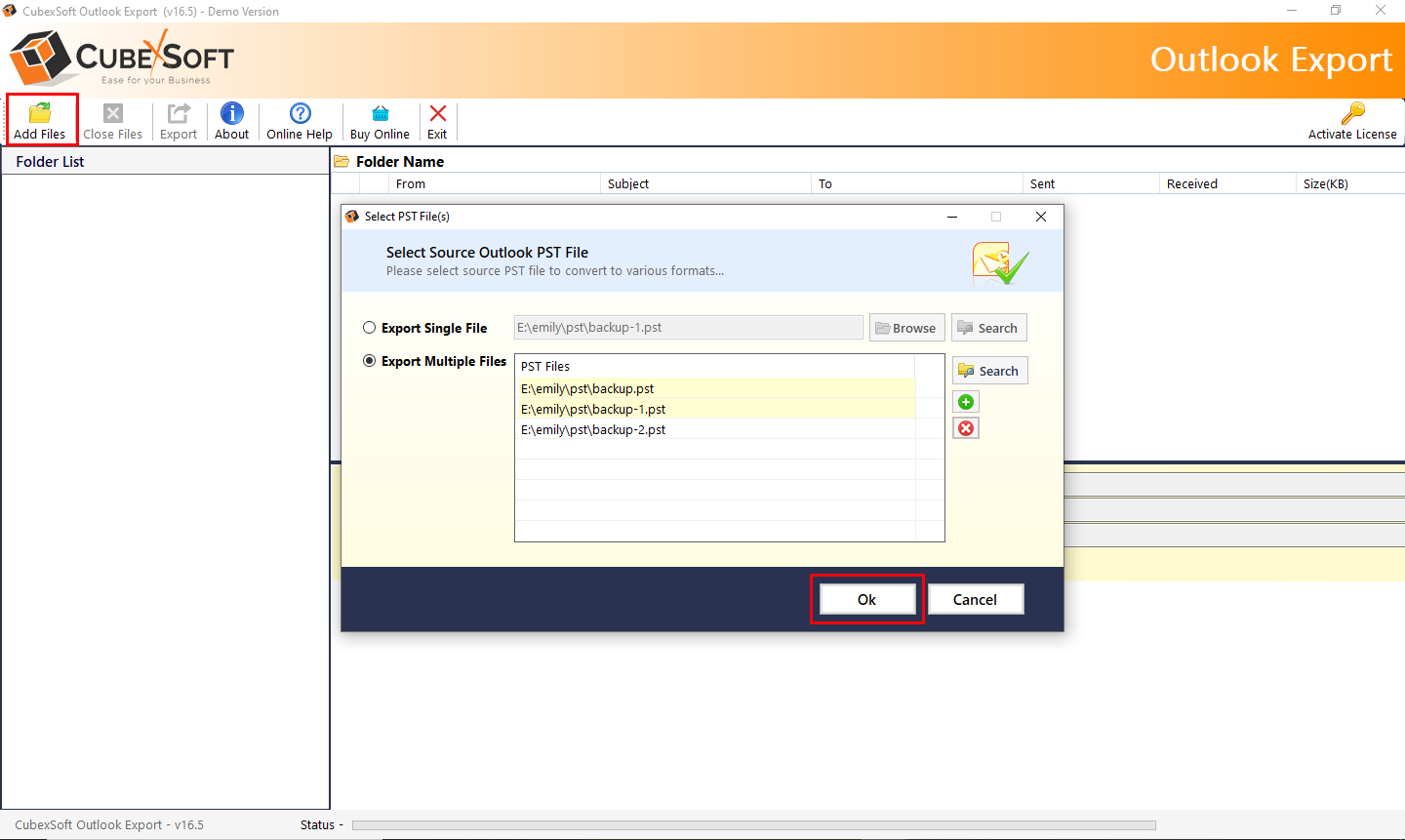Click the Folder Name folder icon

pos(341,162)
